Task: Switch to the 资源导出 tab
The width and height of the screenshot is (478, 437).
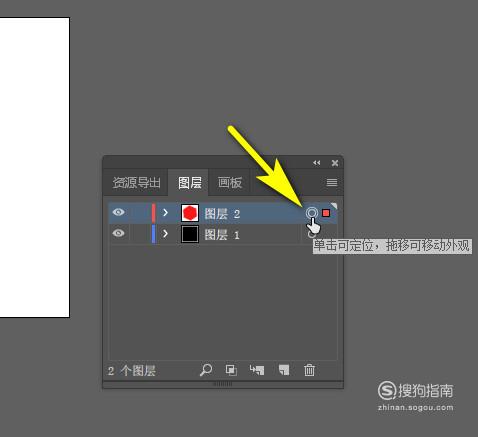Action: (136, 183)
